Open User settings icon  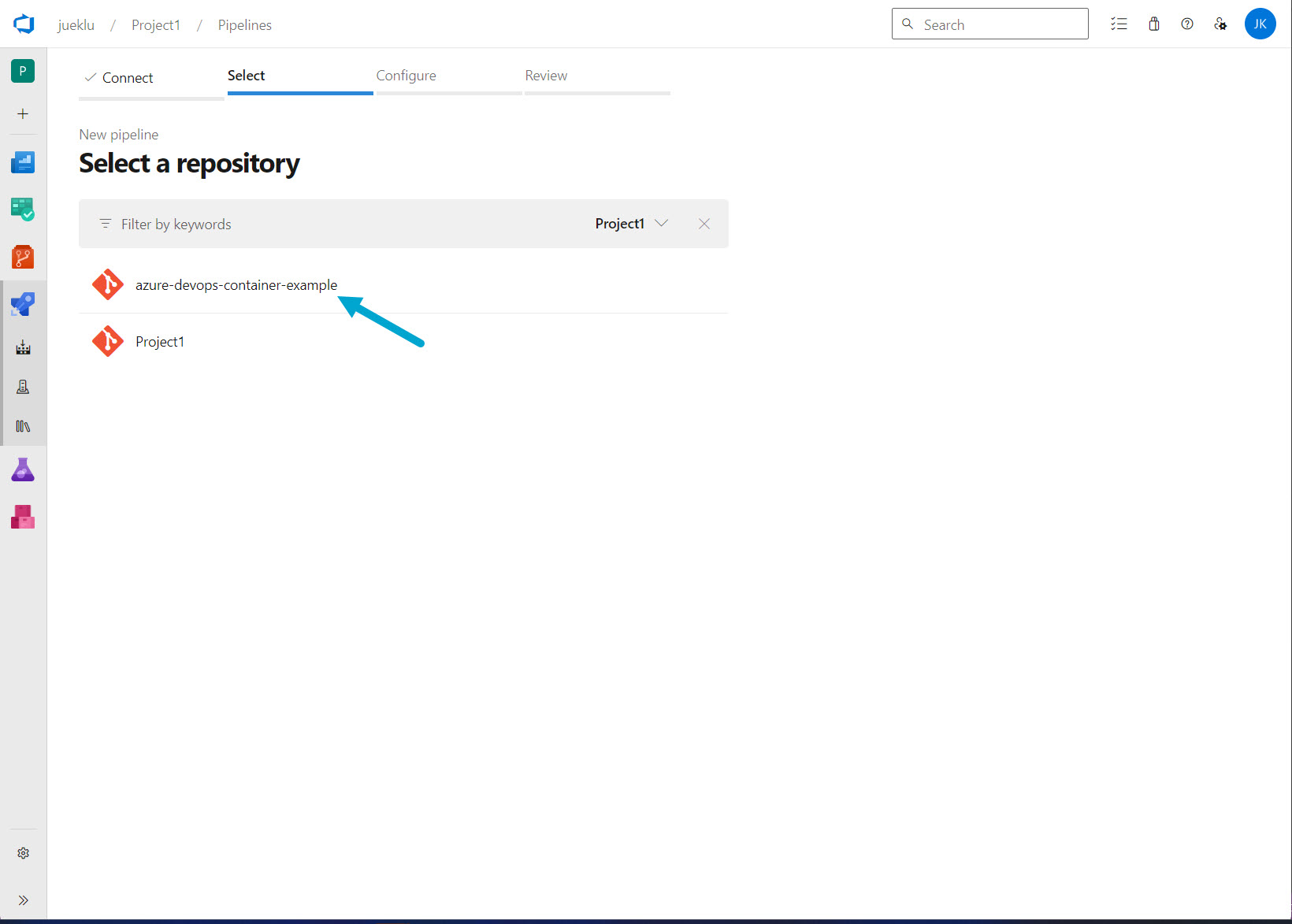1220,24
